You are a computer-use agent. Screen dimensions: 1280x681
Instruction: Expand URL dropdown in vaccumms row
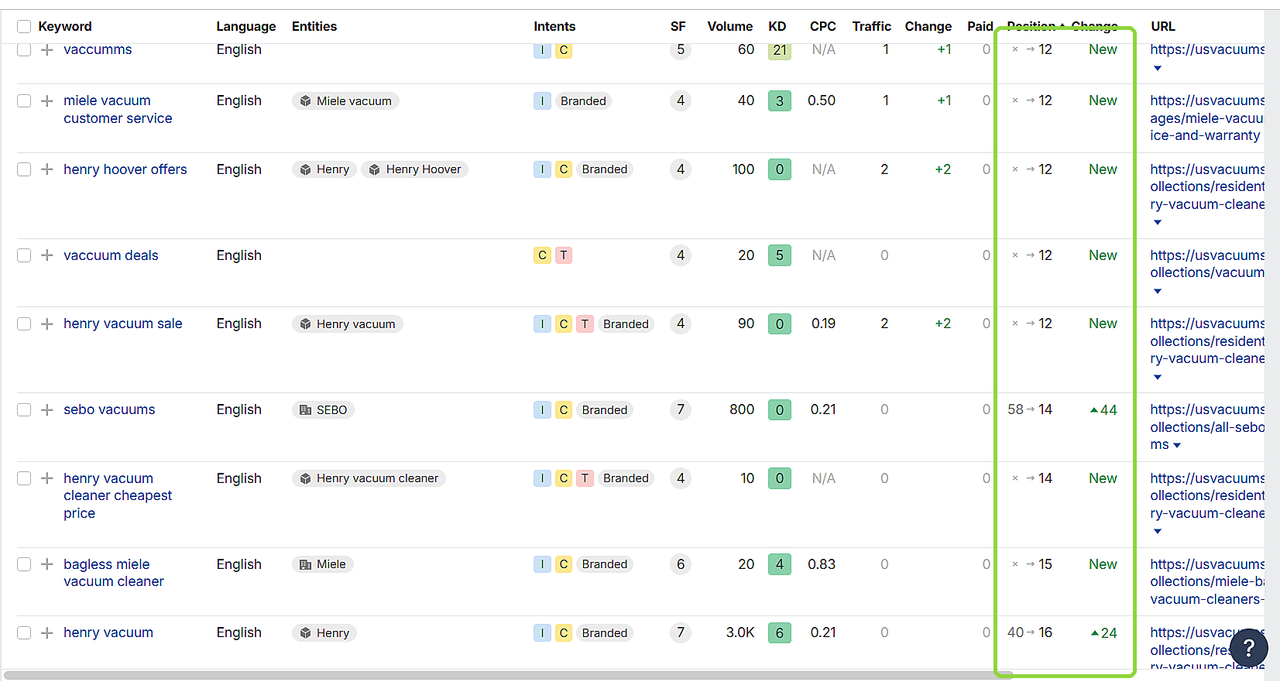(x=1158, y=69)
